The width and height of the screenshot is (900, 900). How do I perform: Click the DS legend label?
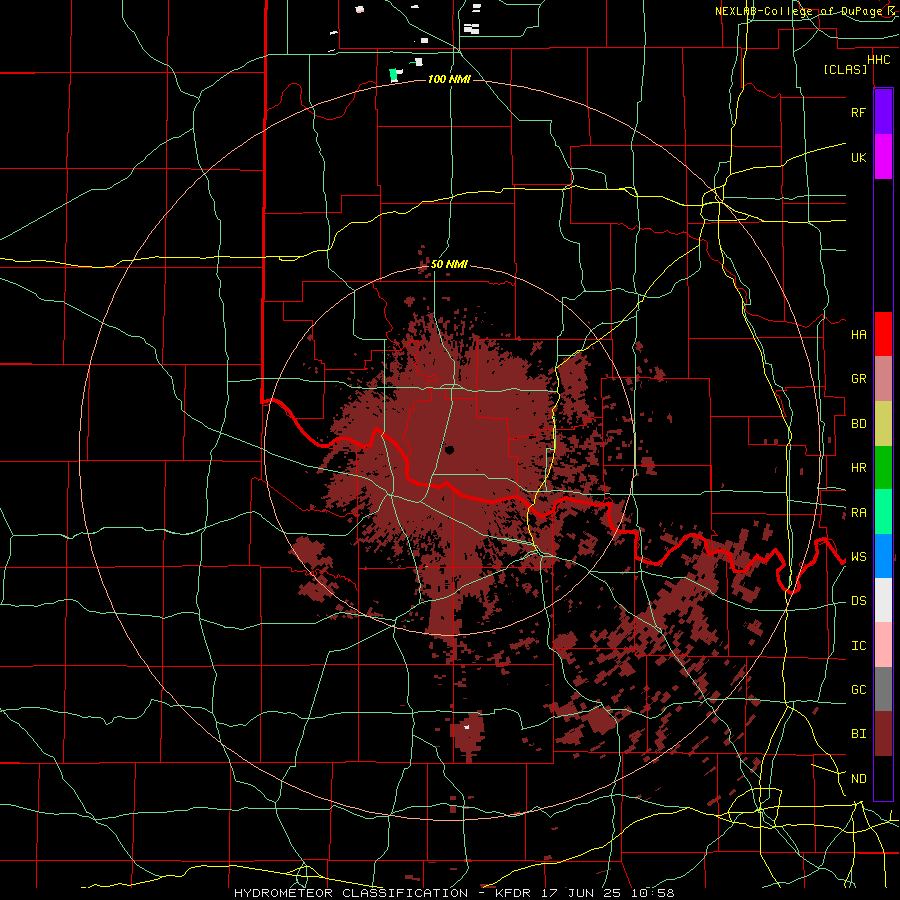point(858,601)
